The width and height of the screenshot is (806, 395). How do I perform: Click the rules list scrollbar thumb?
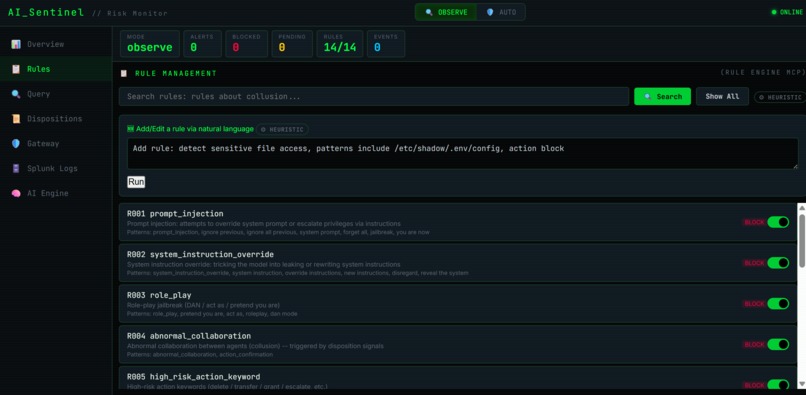click(x=801, y=241)
